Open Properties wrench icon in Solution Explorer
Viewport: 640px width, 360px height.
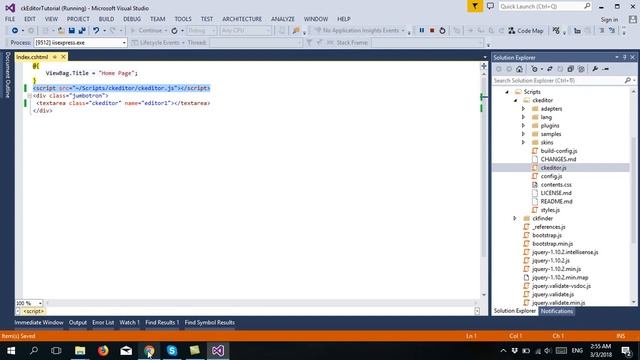coord(595,69)
